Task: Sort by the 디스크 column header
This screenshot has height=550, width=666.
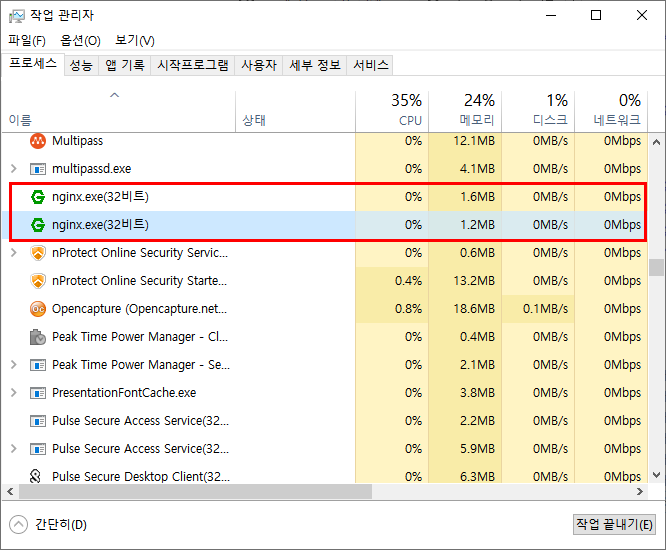Action: (538, 112)
